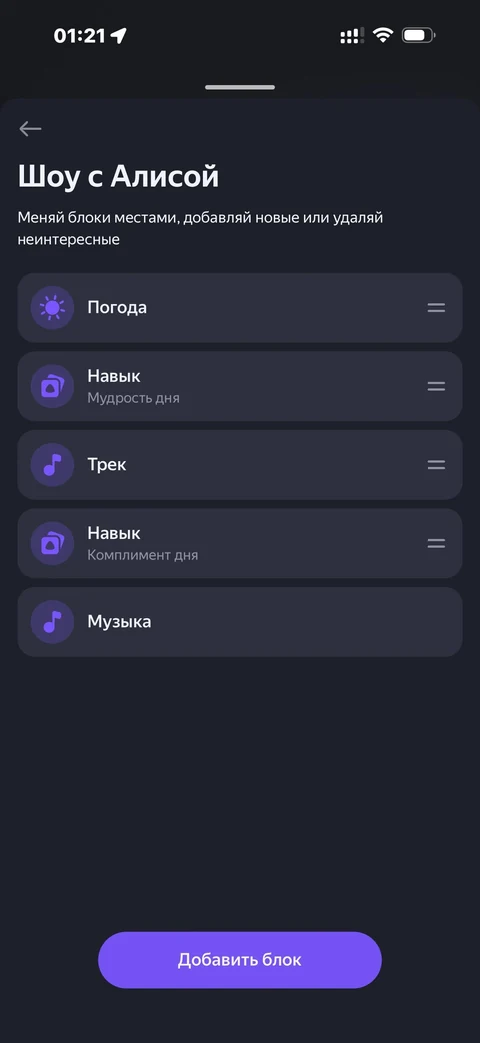Screen dimensions: 480x1043
Task: Tap the back arrow icon
Action: pyautogui.click(x=30, y=128)
